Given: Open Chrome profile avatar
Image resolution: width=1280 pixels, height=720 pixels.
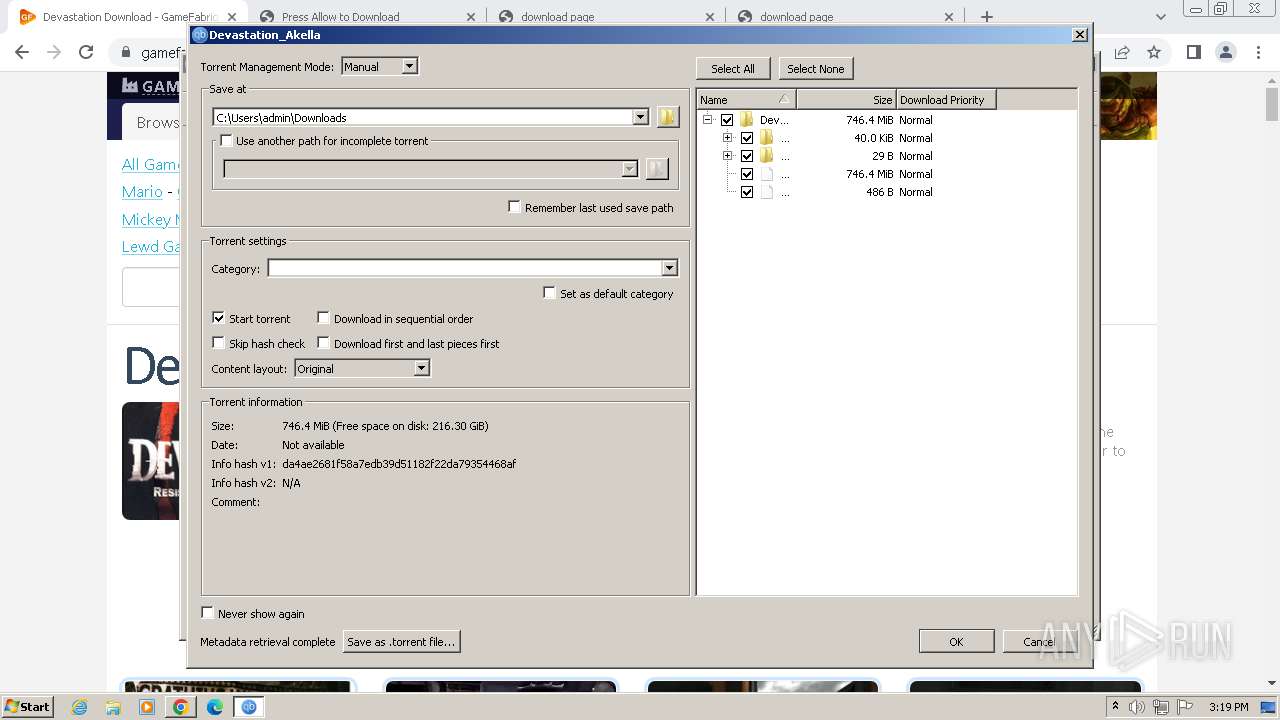Looking at the screenshot, I should (x=1225, y=52).
